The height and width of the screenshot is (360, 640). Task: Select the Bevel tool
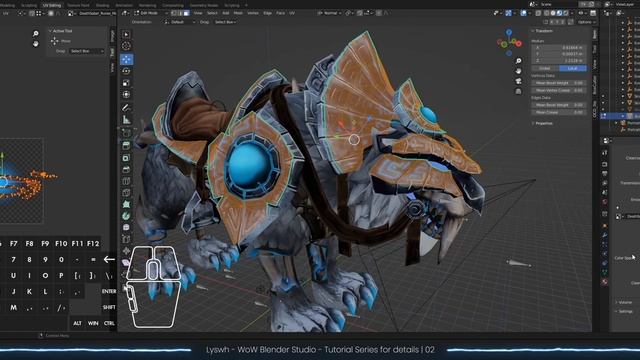point(126,169)
